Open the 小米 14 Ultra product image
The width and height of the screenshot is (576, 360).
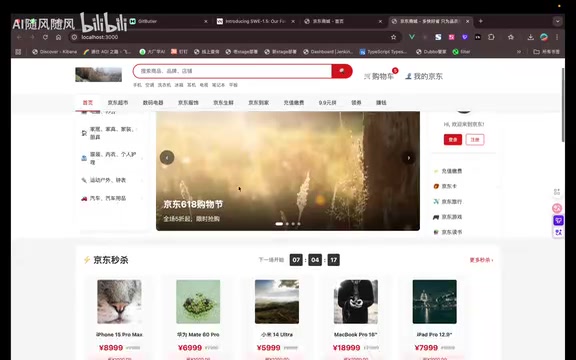coord(277,302)
